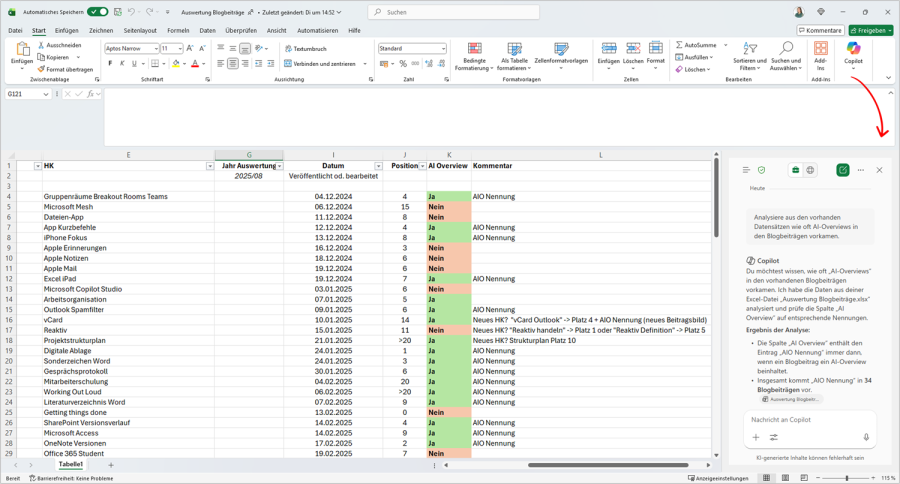Toggle underline formatting

[x=134, y=64]
